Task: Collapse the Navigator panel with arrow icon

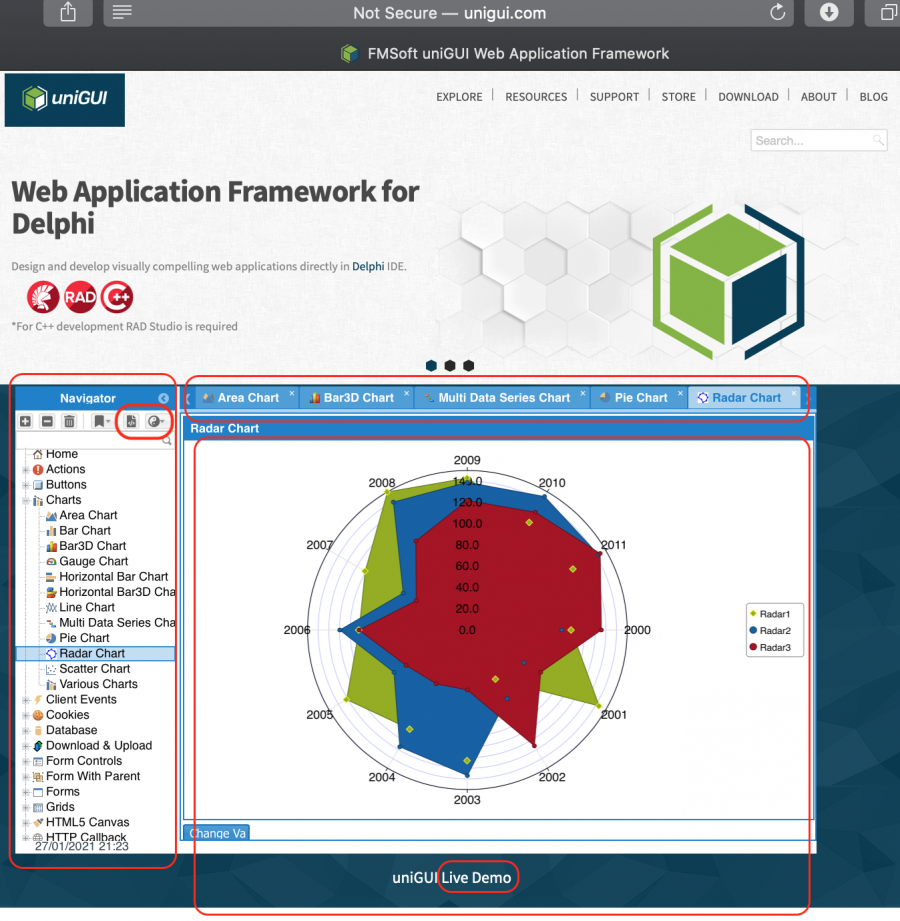Action: click(164, 398)
